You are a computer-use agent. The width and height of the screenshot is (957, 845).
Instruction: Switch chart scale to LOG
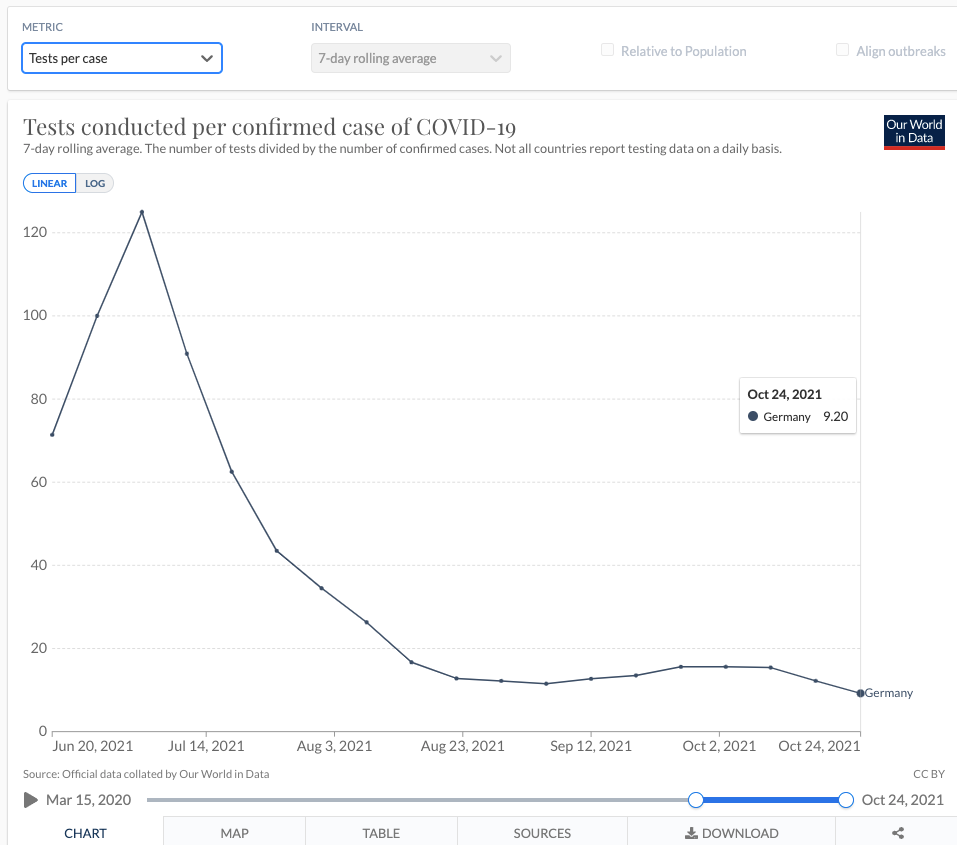[95, 184]
